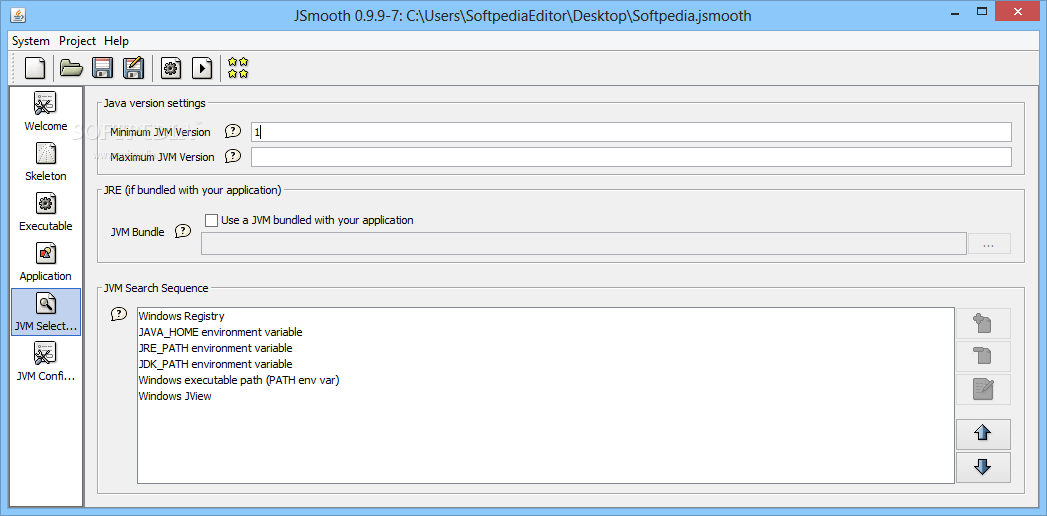Click the JSmooth title bar app icon

coord(19,15)
